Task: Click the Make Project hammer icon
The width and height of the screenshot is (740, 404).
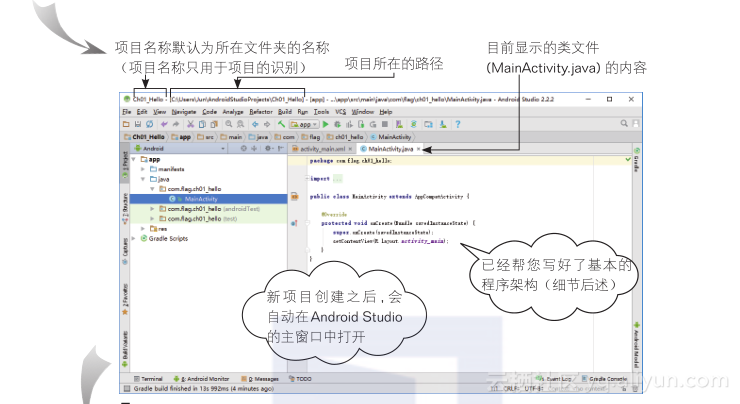Action: [281, 124]
